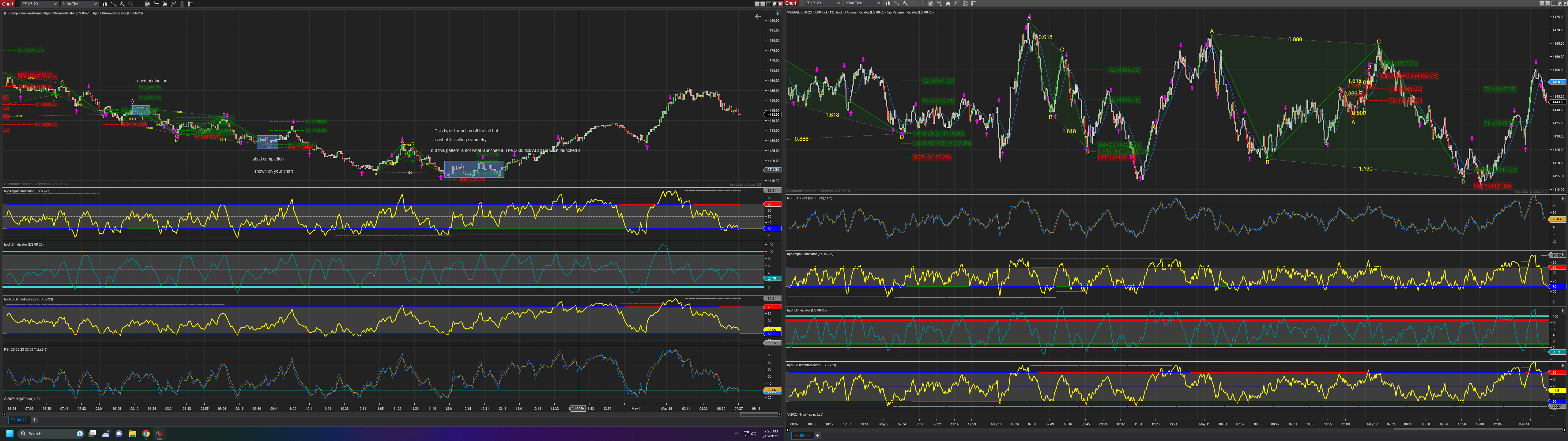
Task: Open properties list icon in 5000 Tick chart
Action: [x=974, y=3]
